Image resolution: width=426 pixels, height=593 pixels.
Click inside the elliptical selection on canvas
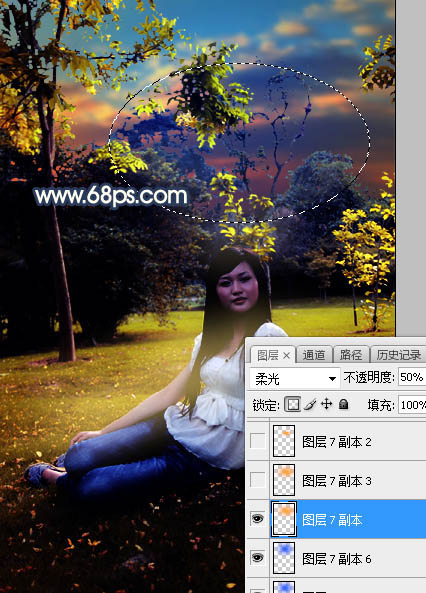[239, 143]
